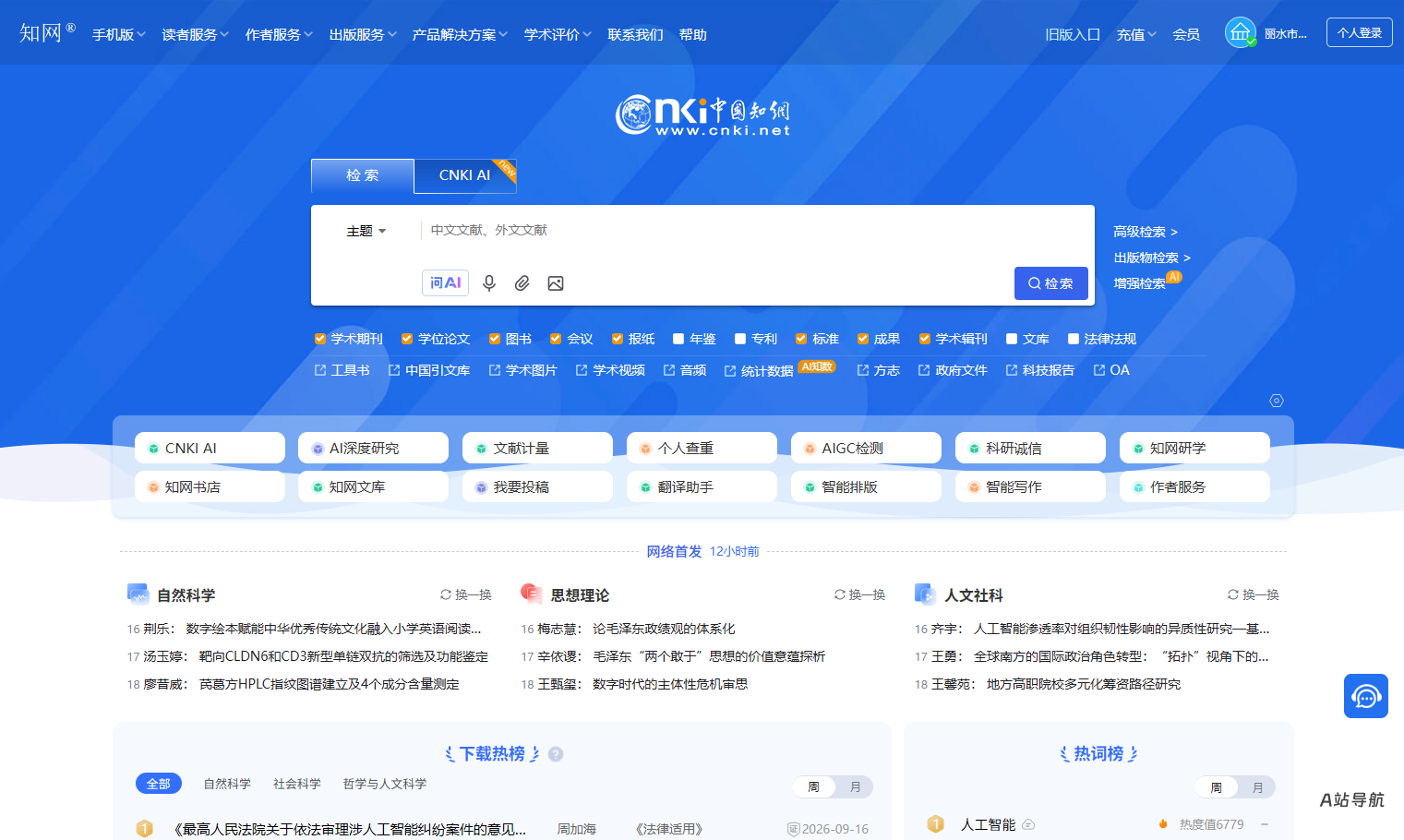The height and width of the screenshot is (840, 1404).
Task: Enable the 专利 checkbox
Action: click(740, 339)
